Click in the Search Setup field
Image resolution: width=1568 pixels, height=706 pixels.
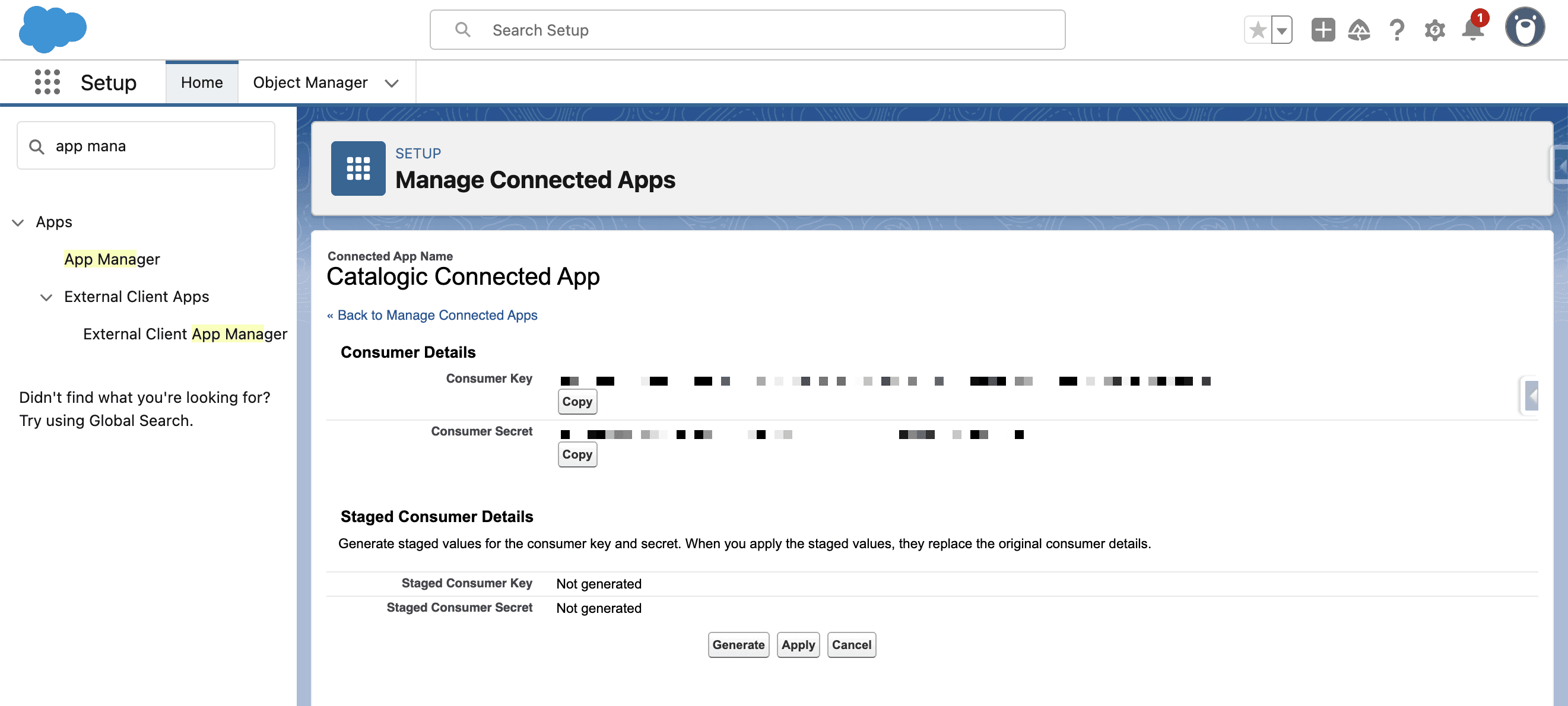747,30
